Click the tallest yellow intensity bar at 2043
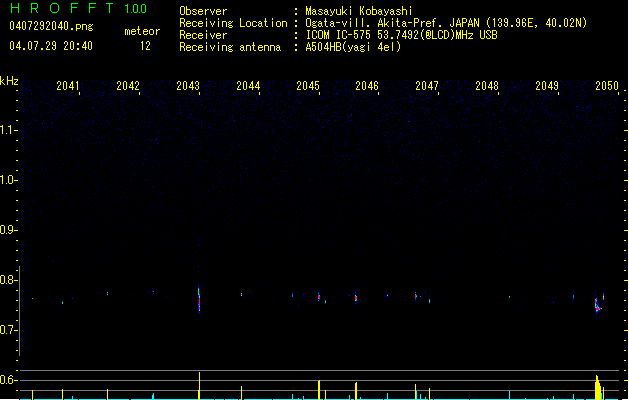 (x=199, y=386)
